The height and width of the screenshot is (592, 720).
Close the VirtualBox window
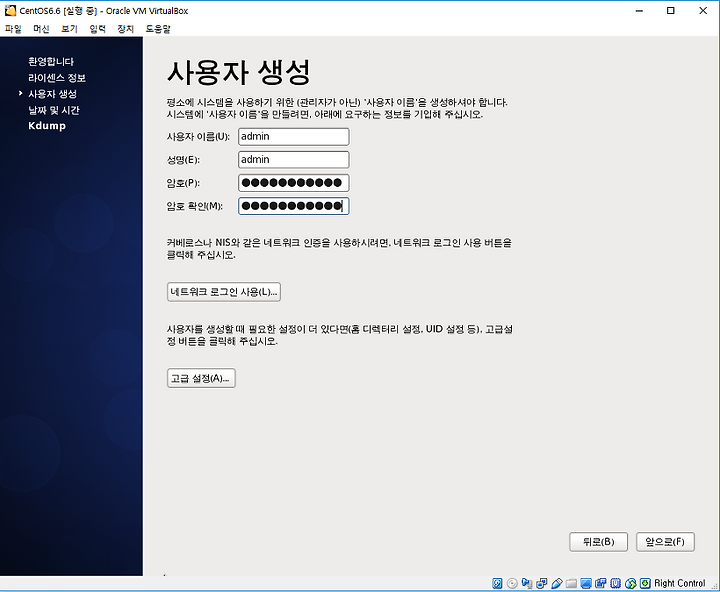(703, 11)
